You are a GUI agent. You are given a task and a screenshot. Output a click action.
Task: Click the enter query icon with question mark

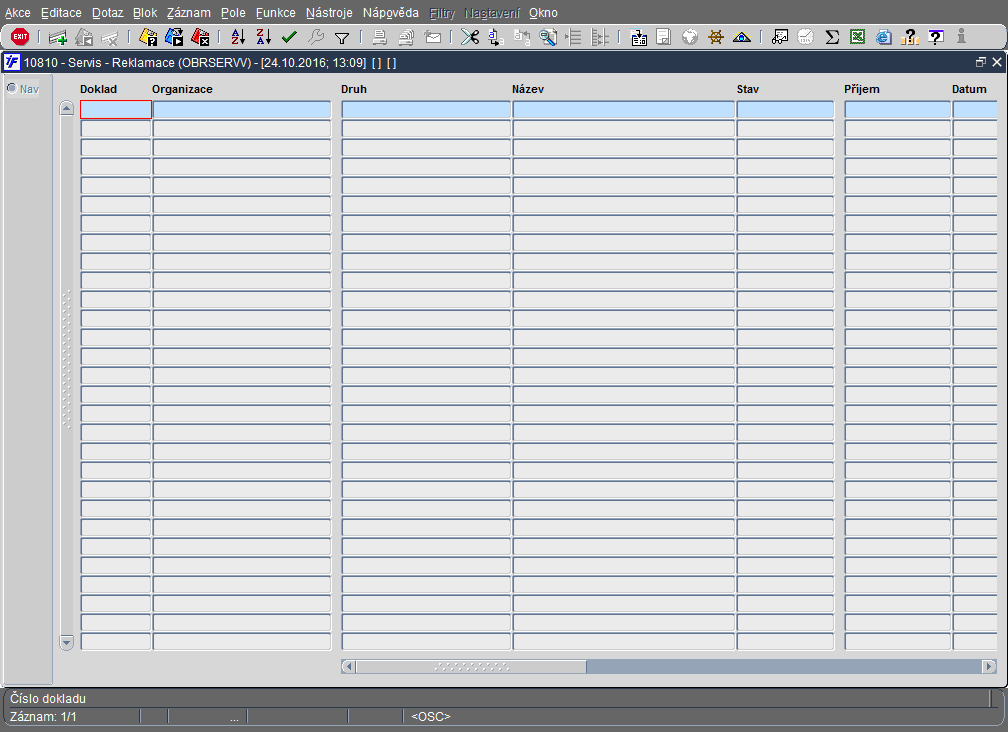(x=148, y=37)
